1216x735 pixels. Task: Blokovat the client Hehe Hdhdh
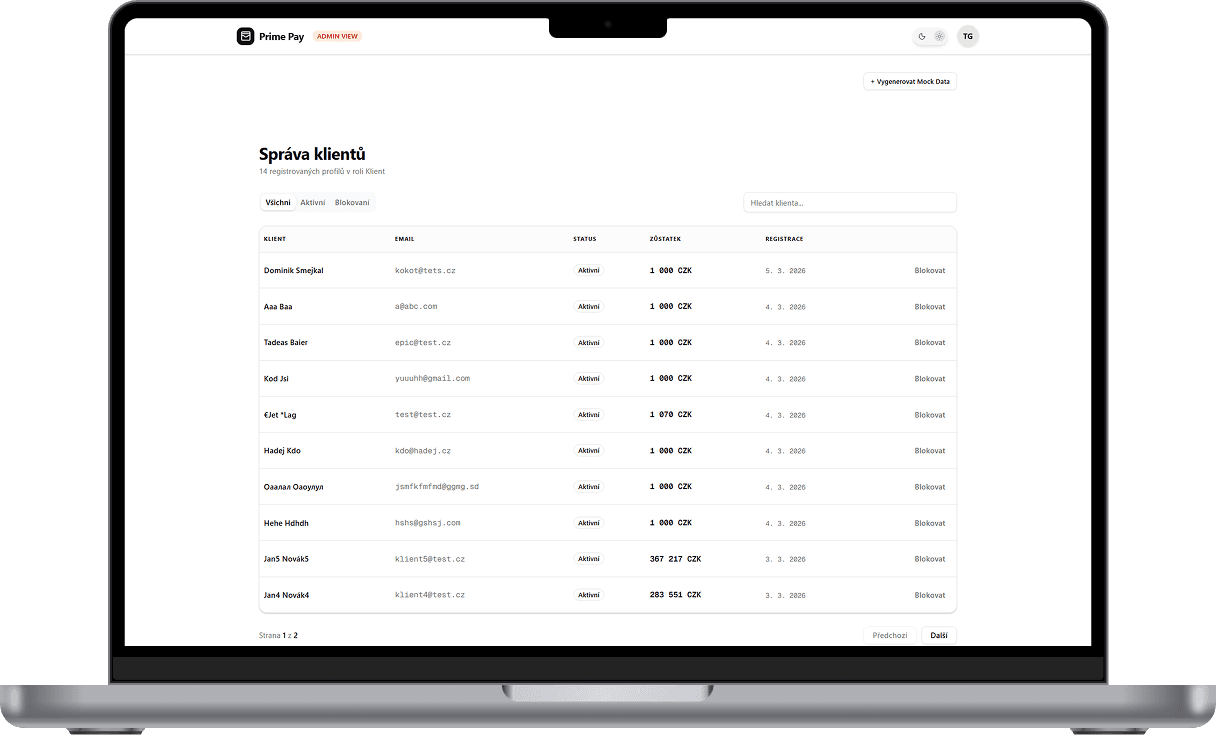click(929, 522)
